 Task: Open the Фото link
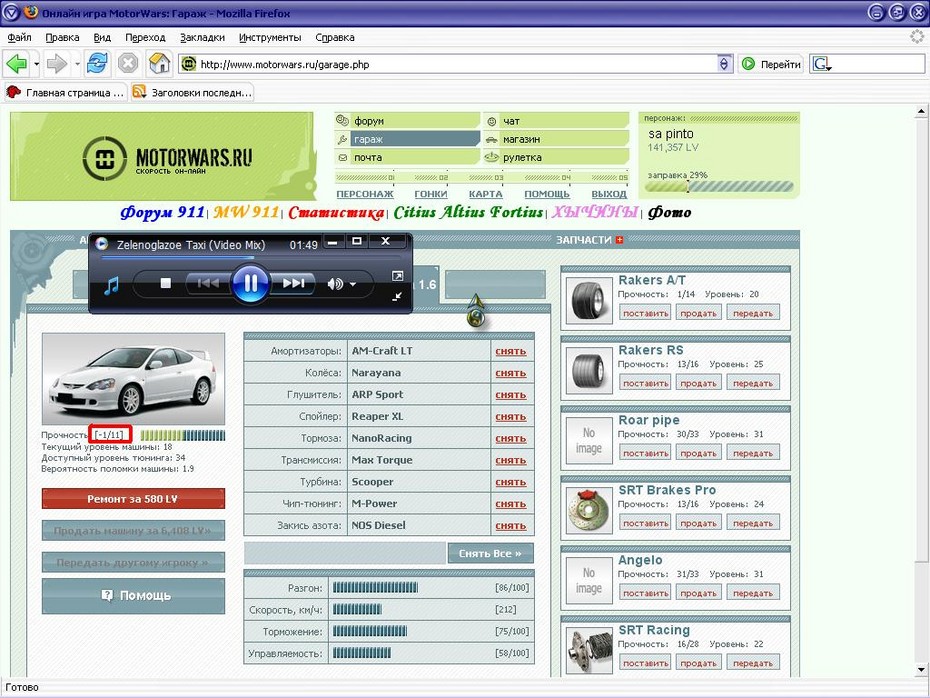(669, 212)
